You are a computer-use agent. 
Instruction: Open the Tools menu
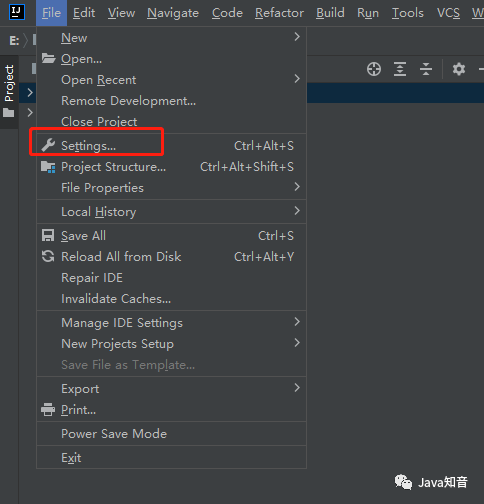pos(408,13)
